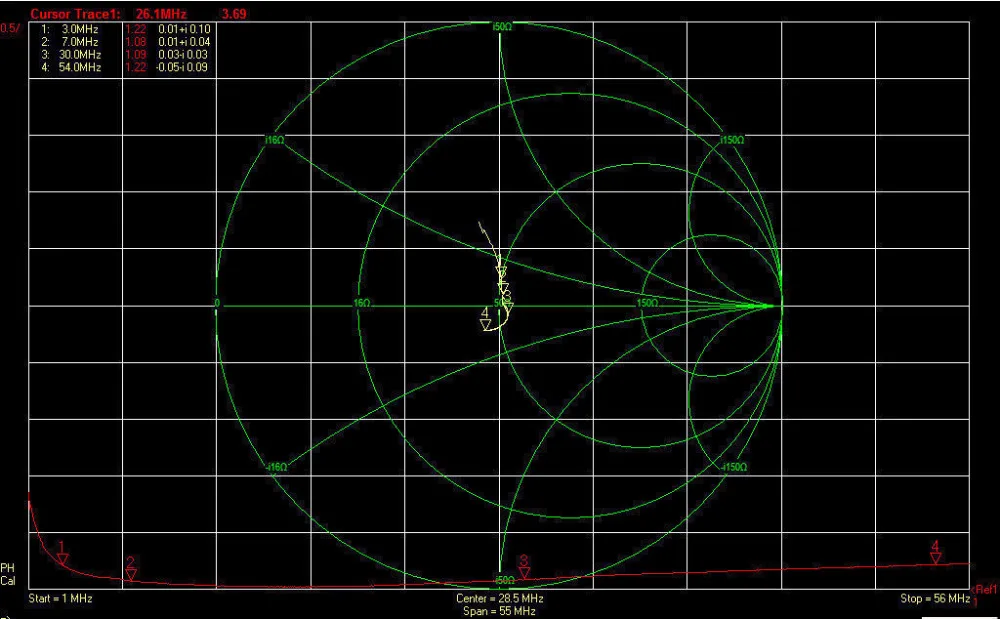Click the "0.5/" scale-per-division label
1000x619 pixels.
click(x=10, y=28)
